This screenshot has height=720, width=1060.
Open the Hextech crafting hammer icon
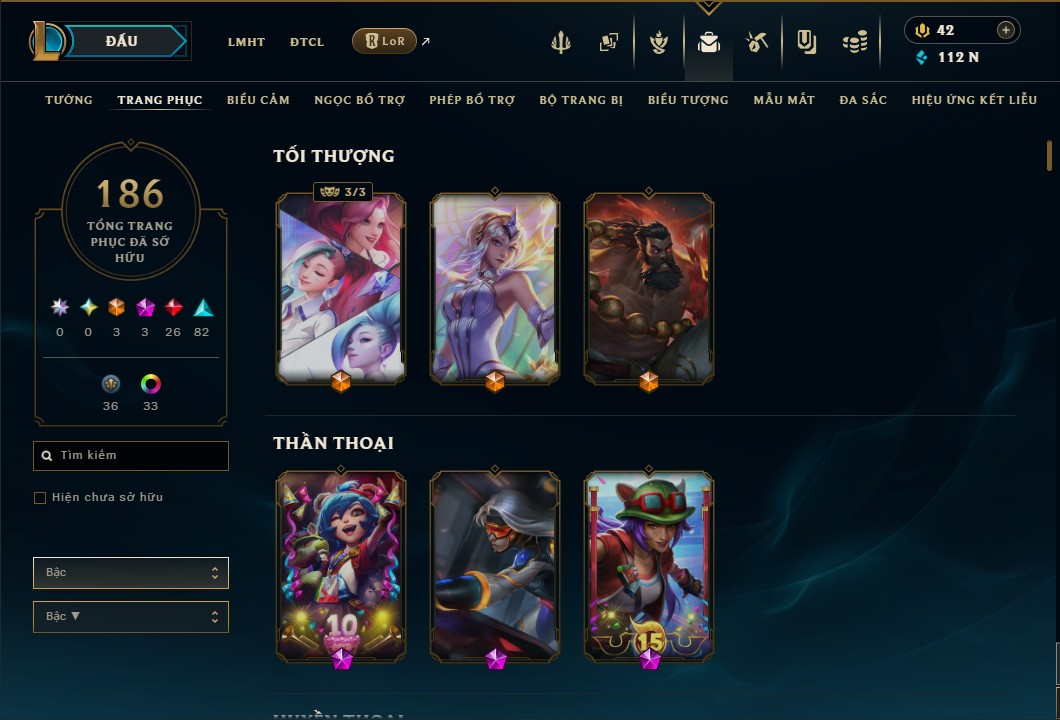click(x=756, y=42)
